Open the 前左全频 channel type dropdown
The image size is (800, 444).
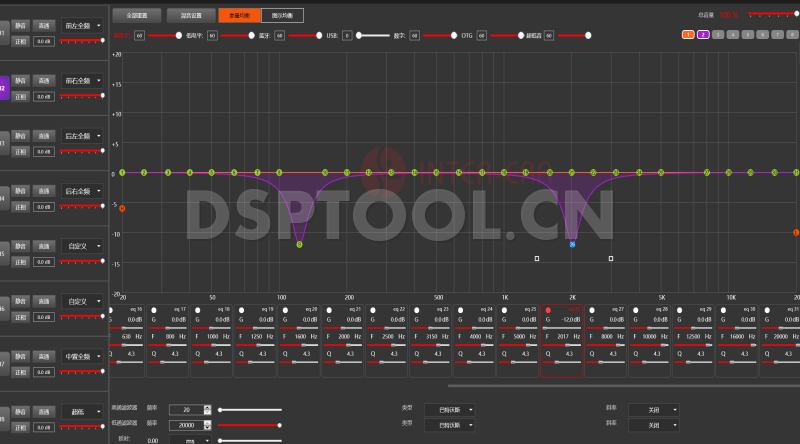pos(81,24)
